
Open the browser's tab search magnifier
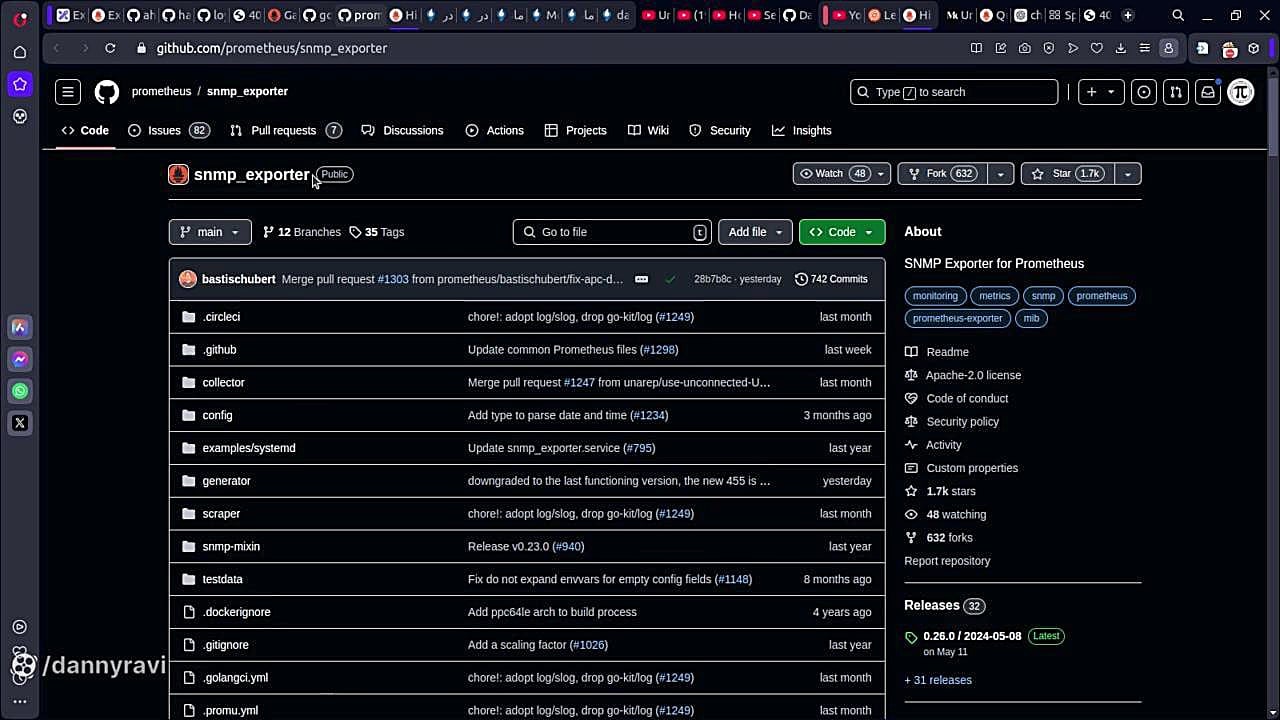(x=1178, y=15)
